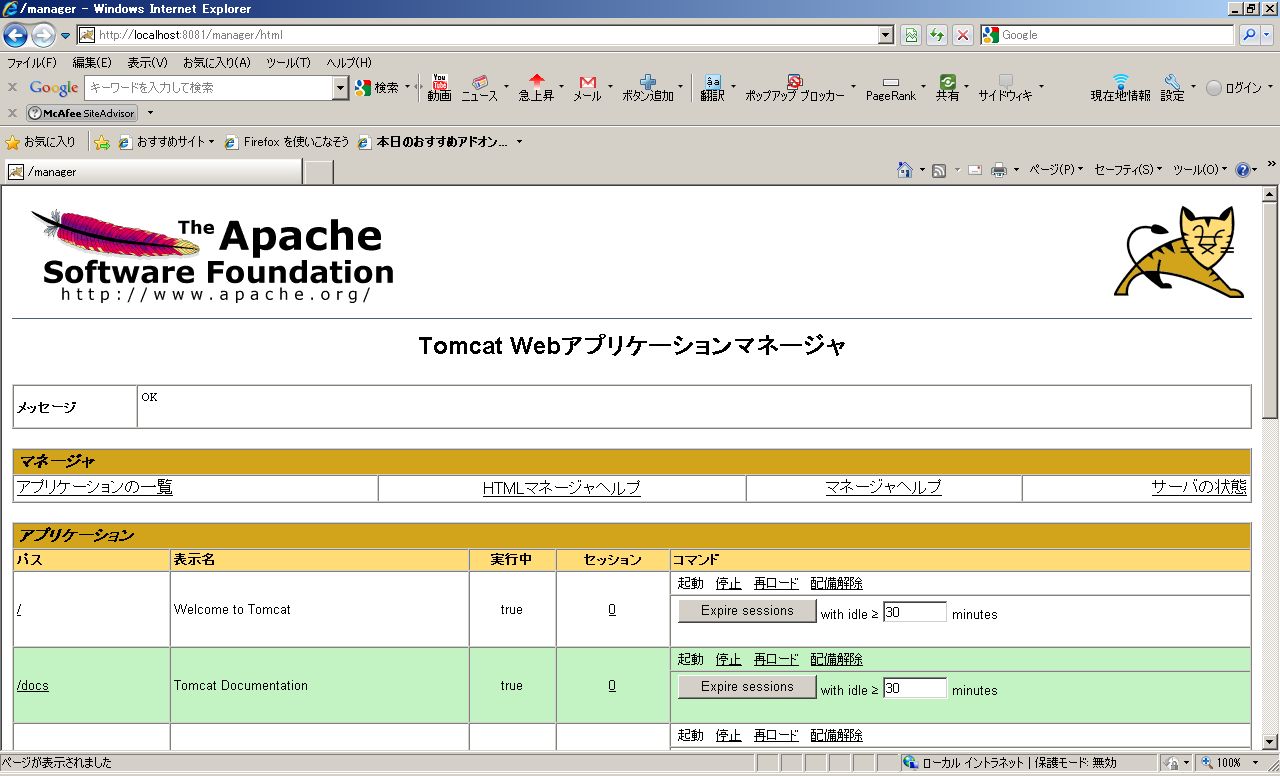Open the ツール(T) menu
1280x776 pixels.
(x=288, y=62)
